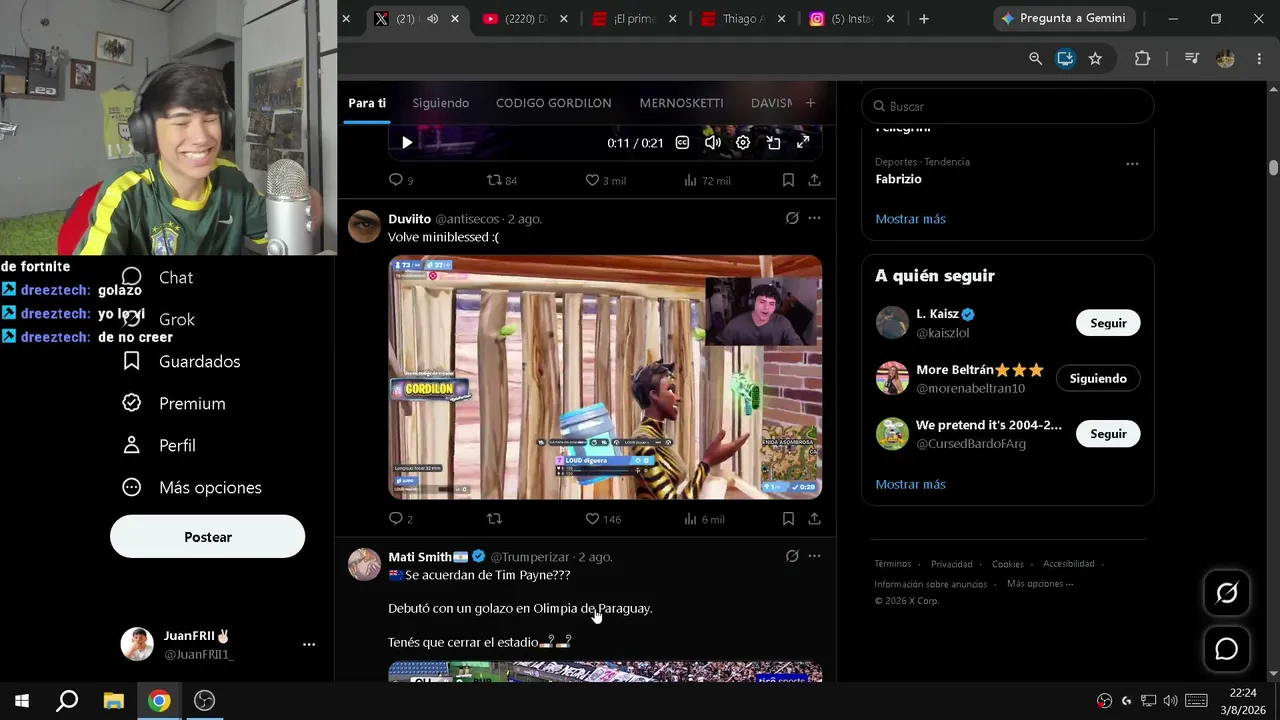This screenshot has height=720, width=1280.
Task: Bookmark Duviito's post
Action: point(788,519)
